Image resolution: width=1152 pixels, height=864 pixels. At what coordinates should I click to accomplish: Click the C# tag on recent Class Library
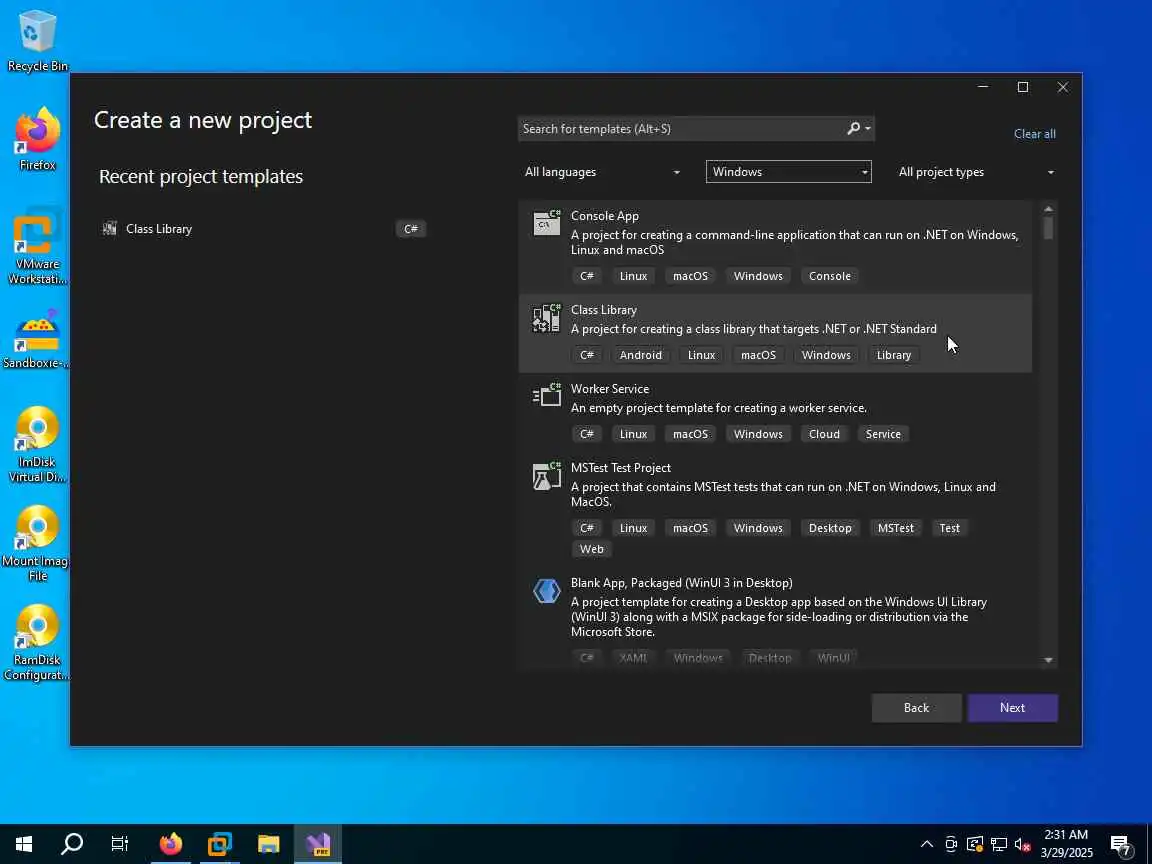tap(411, 228)
